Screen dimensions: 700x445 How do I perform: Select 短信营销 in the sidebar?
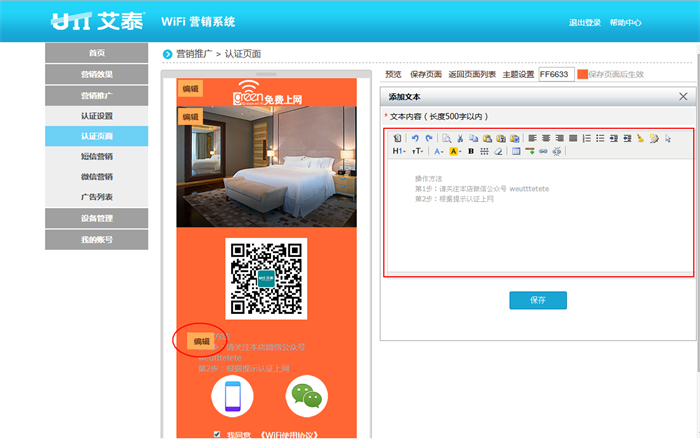point(96,156)
